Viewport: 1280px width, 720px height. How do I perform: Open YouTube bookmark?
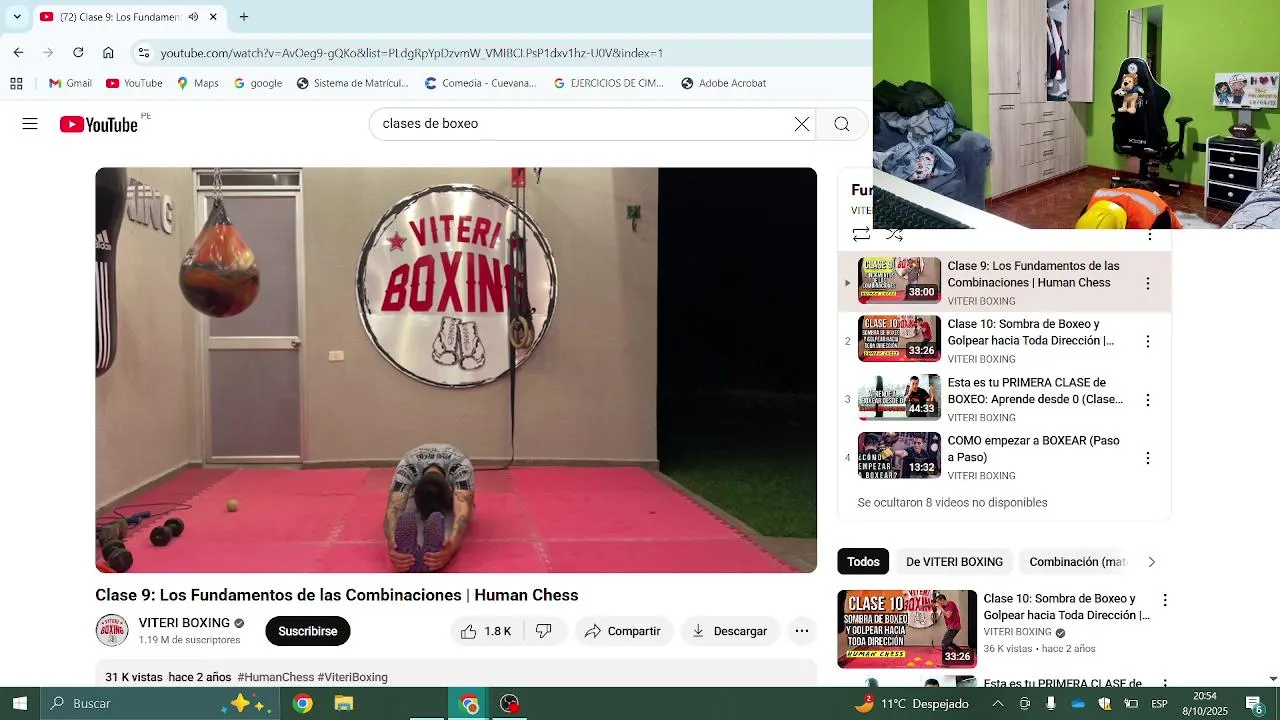134,83
